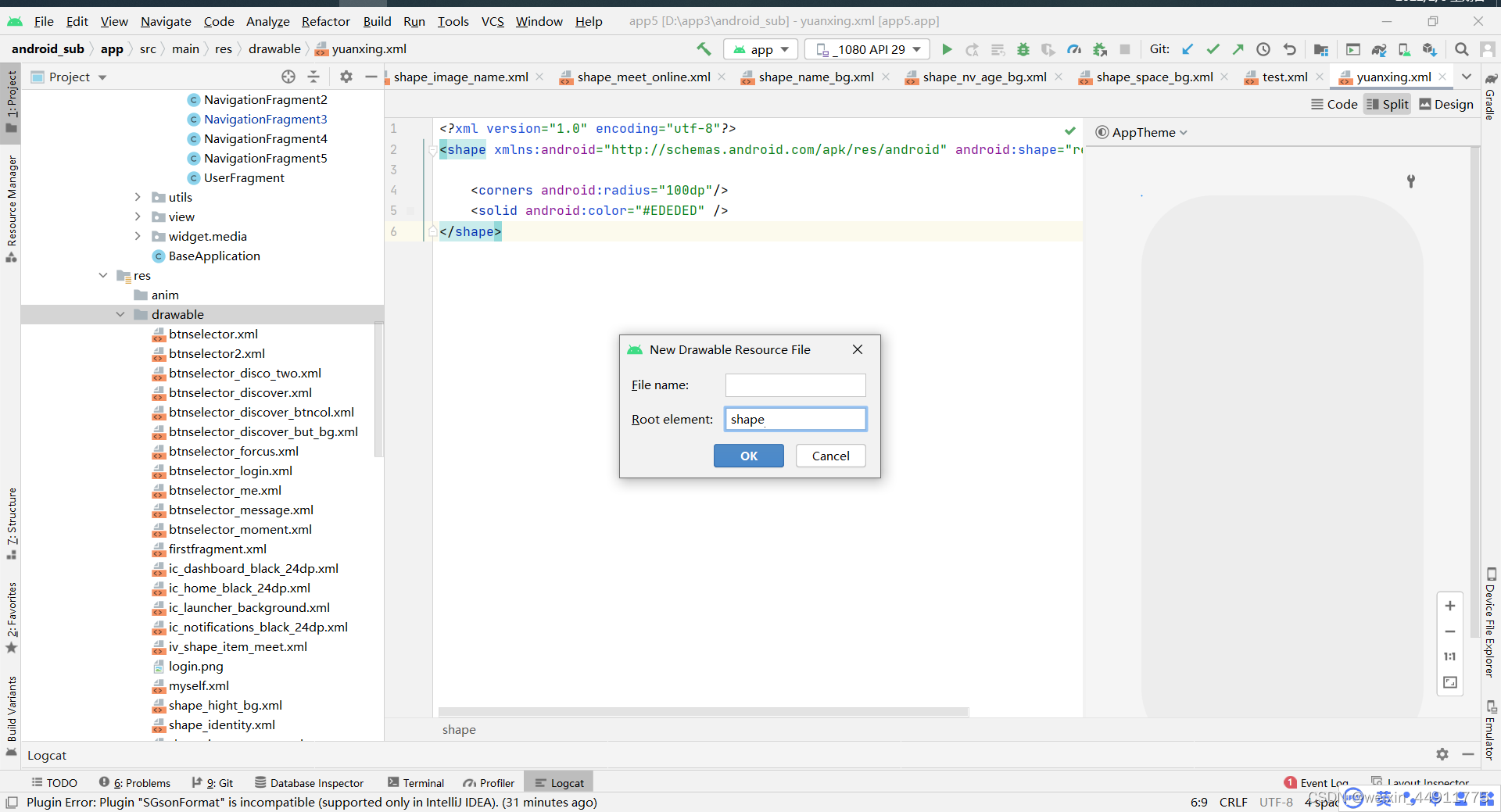Expand the utils folder
Image resolution: width=1501 pixels, height=812 pixels.
coord(138,197)
